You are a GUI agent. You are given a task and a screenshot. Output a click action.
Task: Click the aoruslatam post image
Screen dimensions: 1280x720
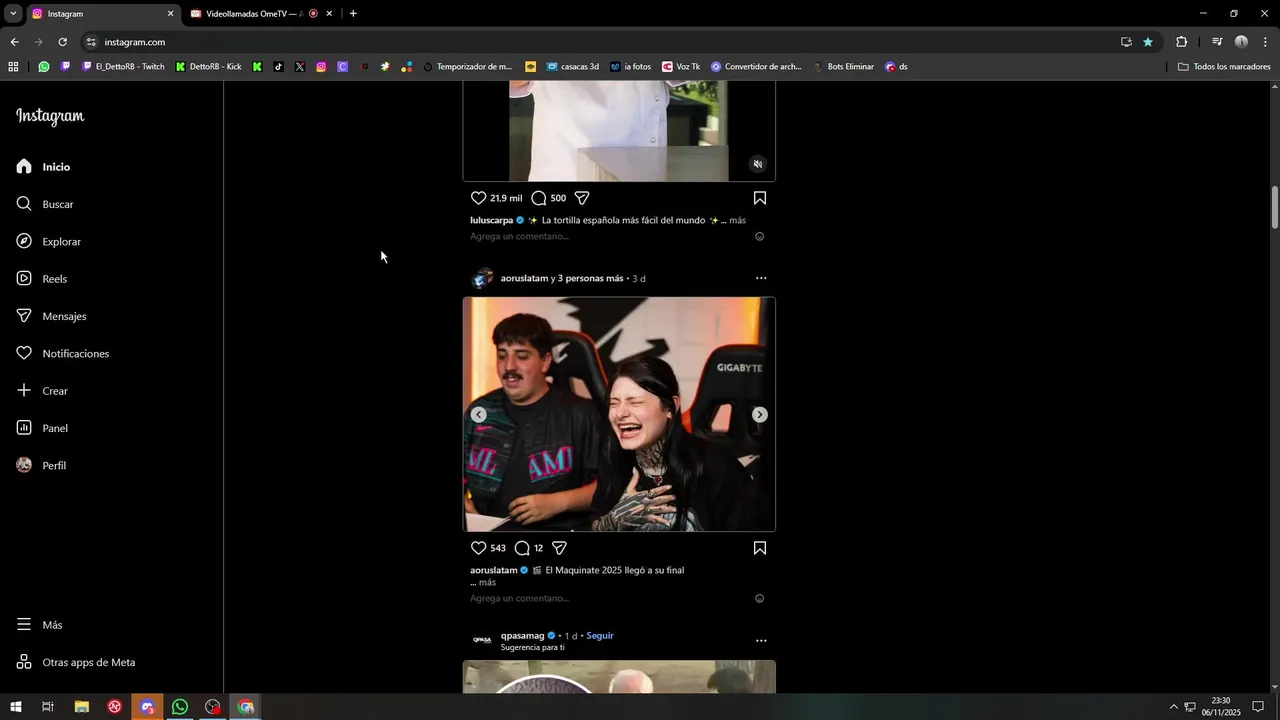coord(619,414)
